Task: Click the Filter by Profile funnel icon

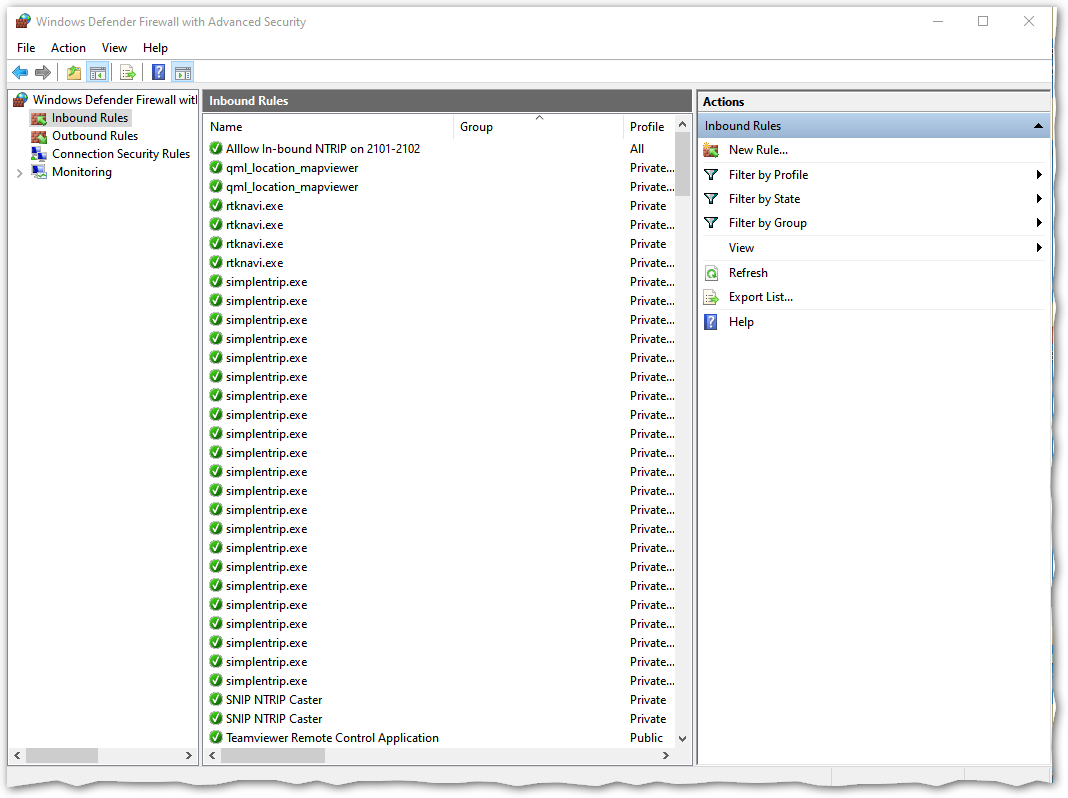Action: (711, 175)
